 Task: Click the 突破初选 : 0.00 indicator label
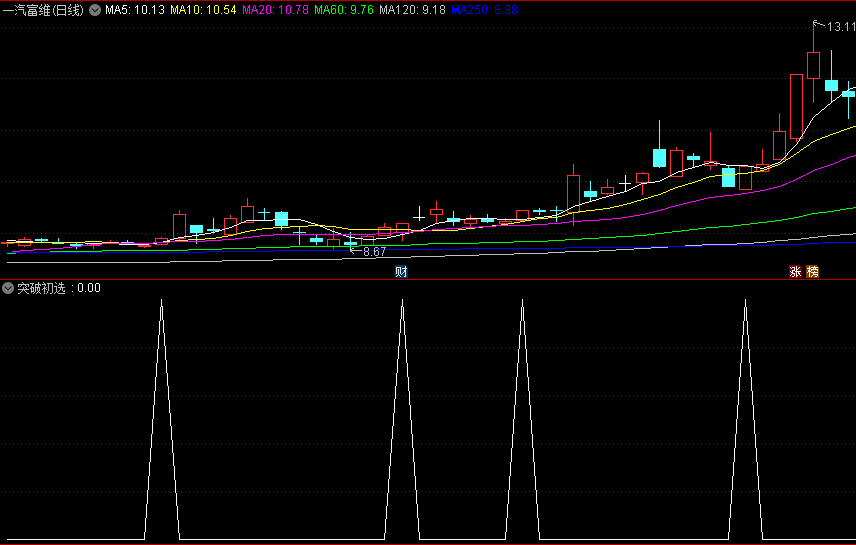59,288
